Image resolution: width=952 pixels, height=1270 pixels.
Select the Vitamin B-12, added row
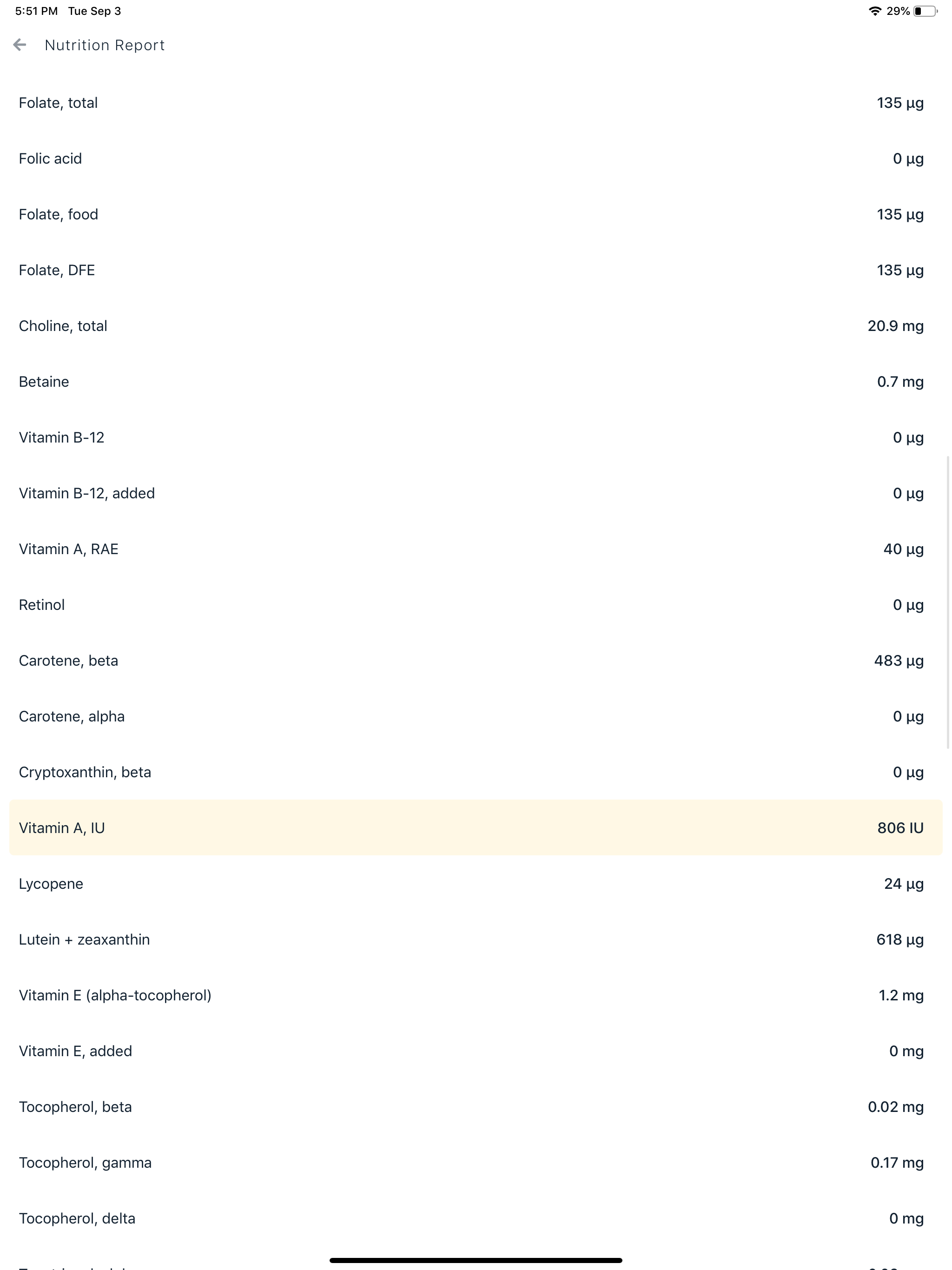coord(476,493)
